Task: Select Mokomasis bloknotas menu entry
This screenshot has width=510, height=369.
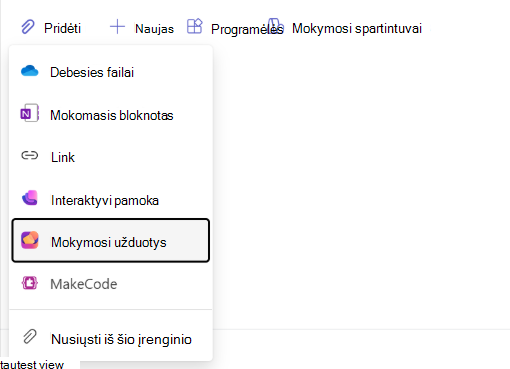Action: 111,115
